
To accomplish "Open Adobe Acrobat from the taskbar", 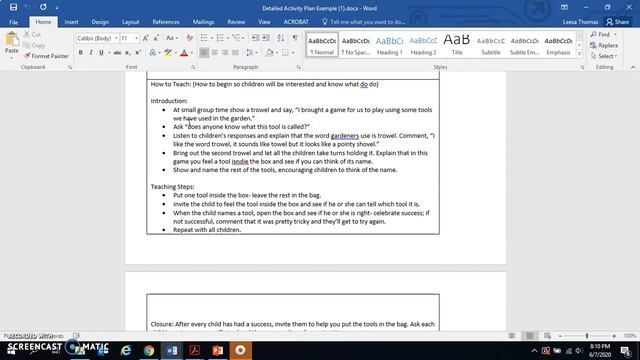I will pyautogui.click(x=195, y=350).
